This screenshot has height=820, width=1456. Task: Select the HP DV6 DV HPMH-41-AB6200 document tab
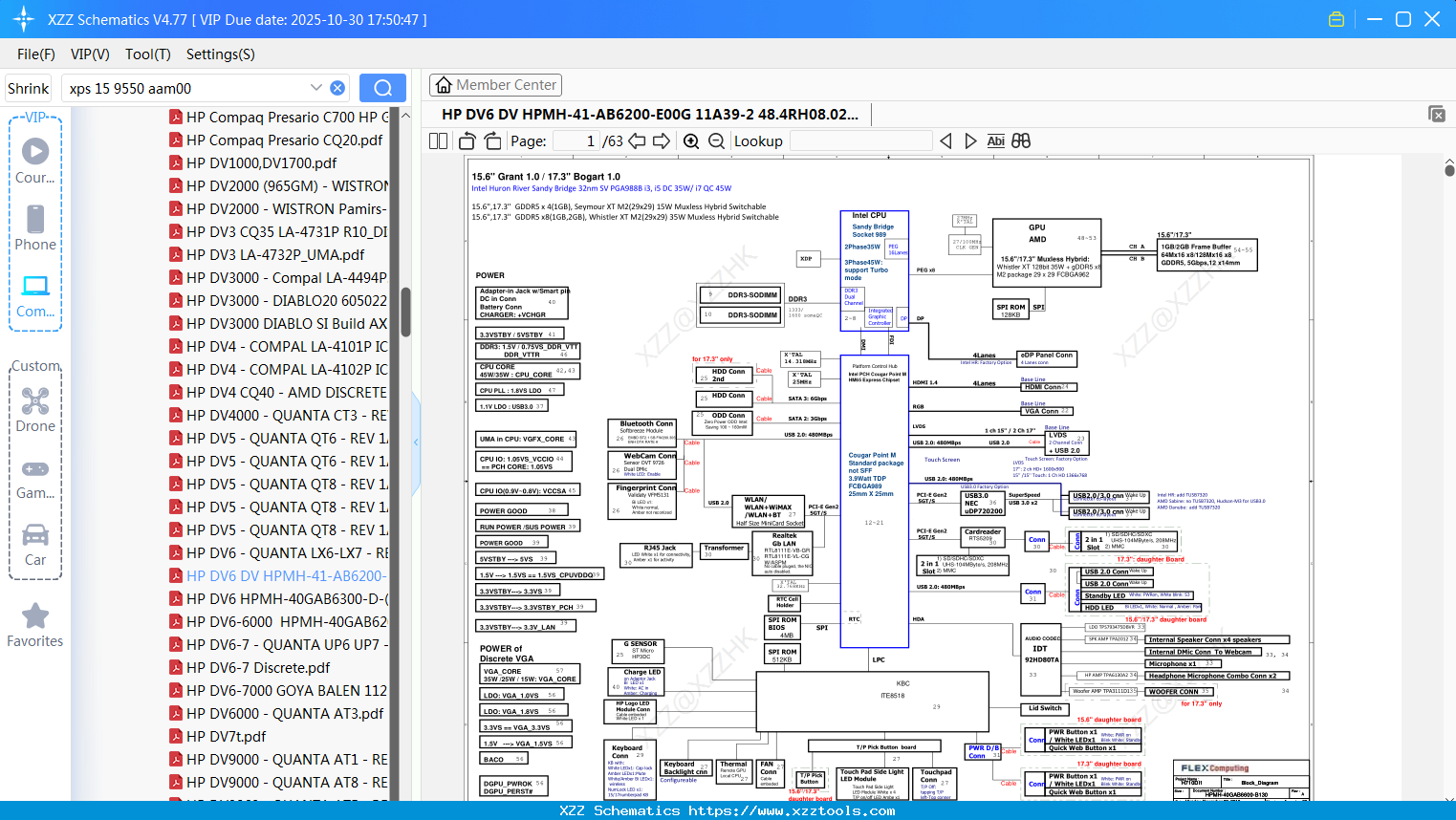pos(650,114)
